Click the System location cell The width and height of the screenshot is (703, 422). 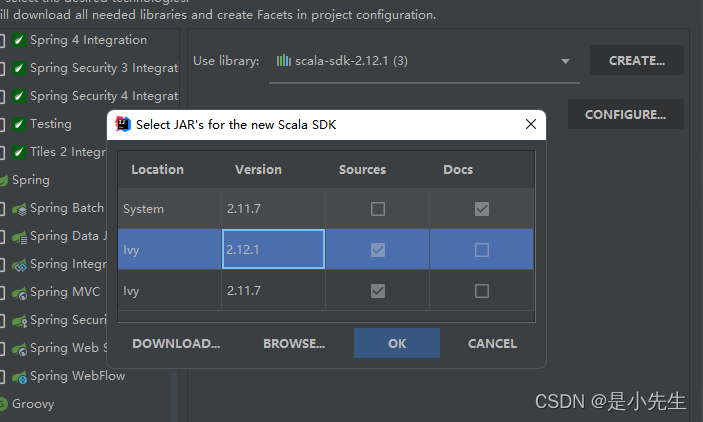(169, 209)
